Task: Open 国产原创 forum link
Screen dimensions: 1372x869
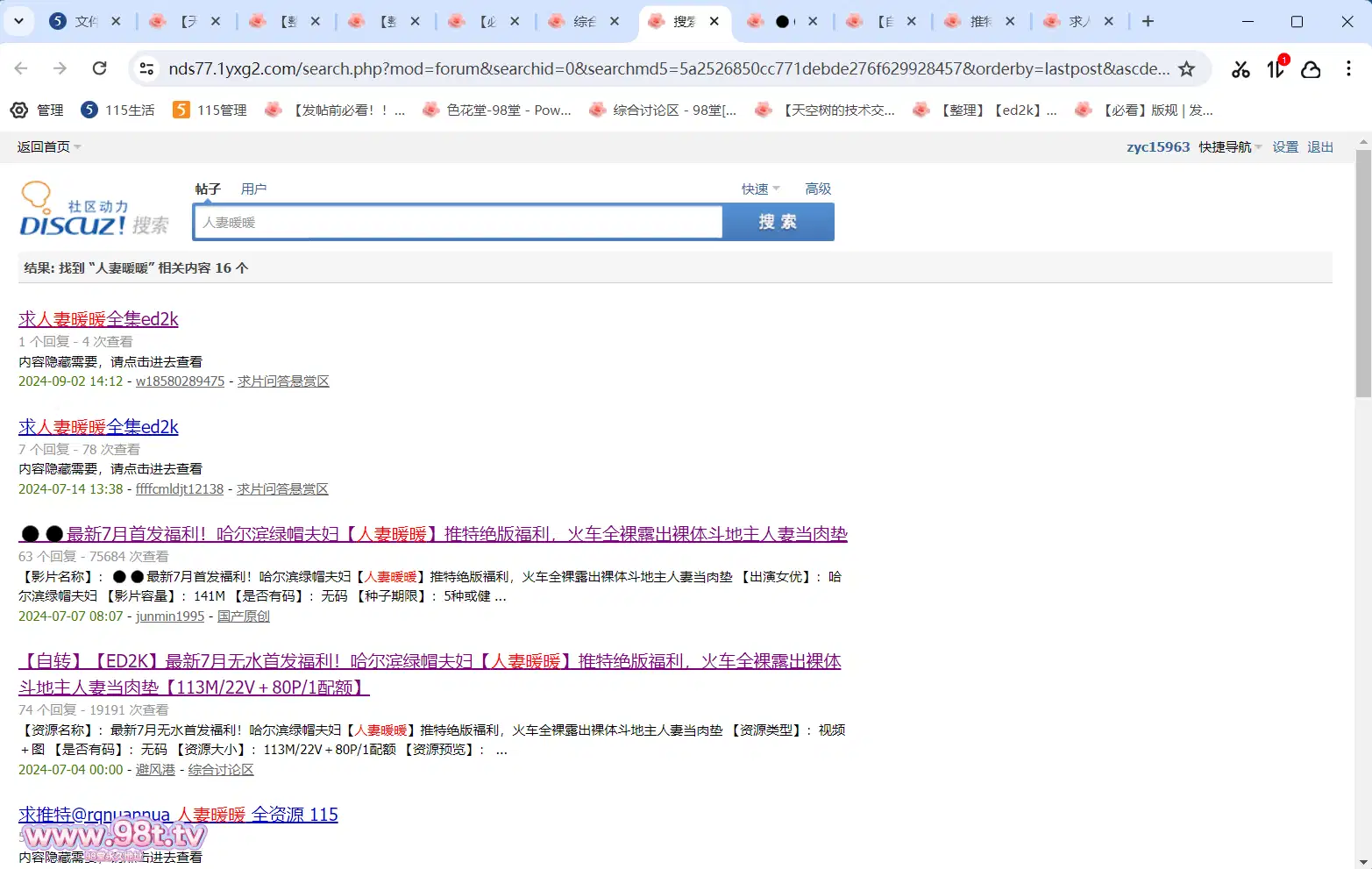Action: [x=244, y=616]
